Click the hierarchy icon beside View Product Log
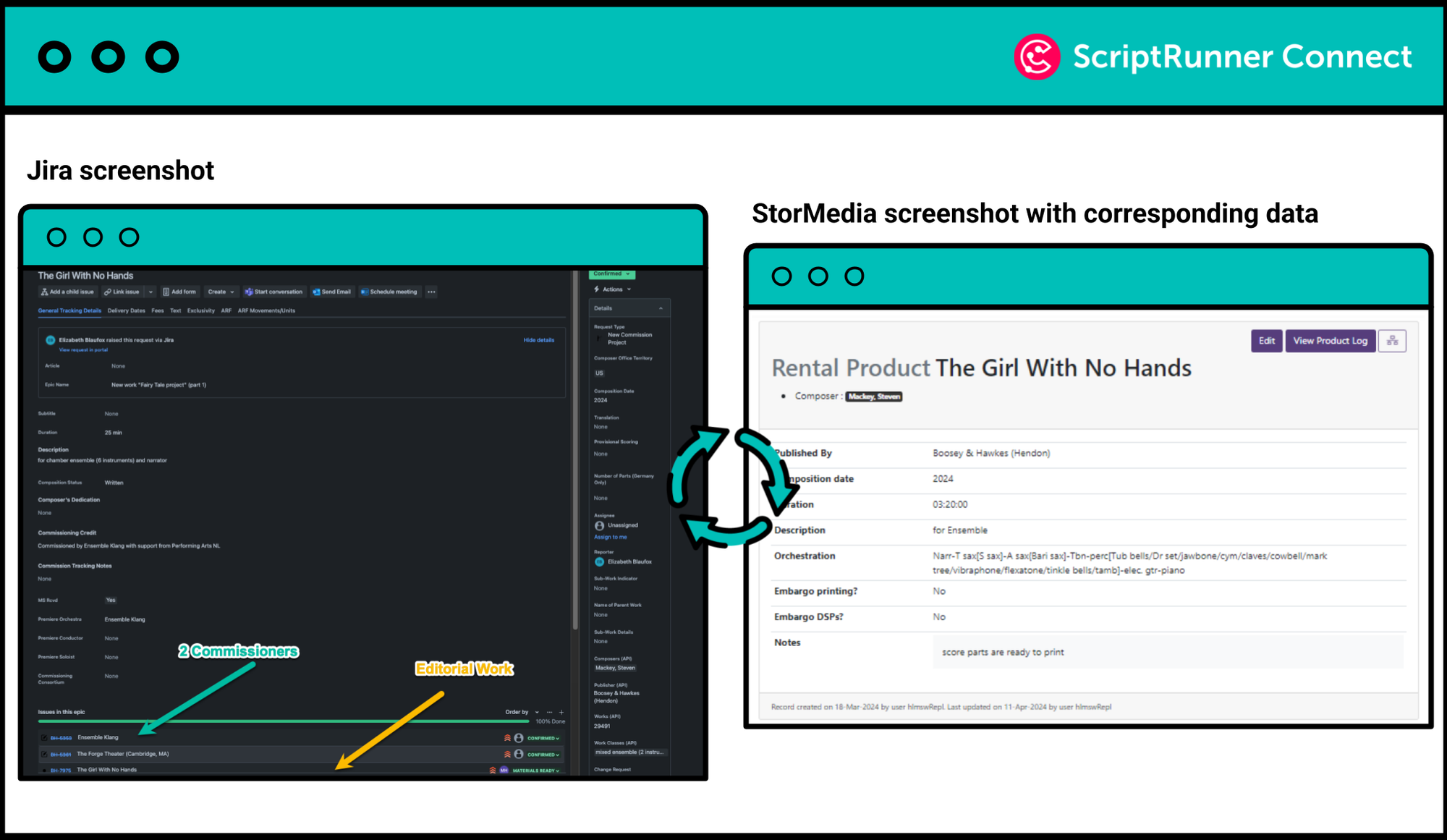This screenshot has height=840, width=1447. 1391,341
